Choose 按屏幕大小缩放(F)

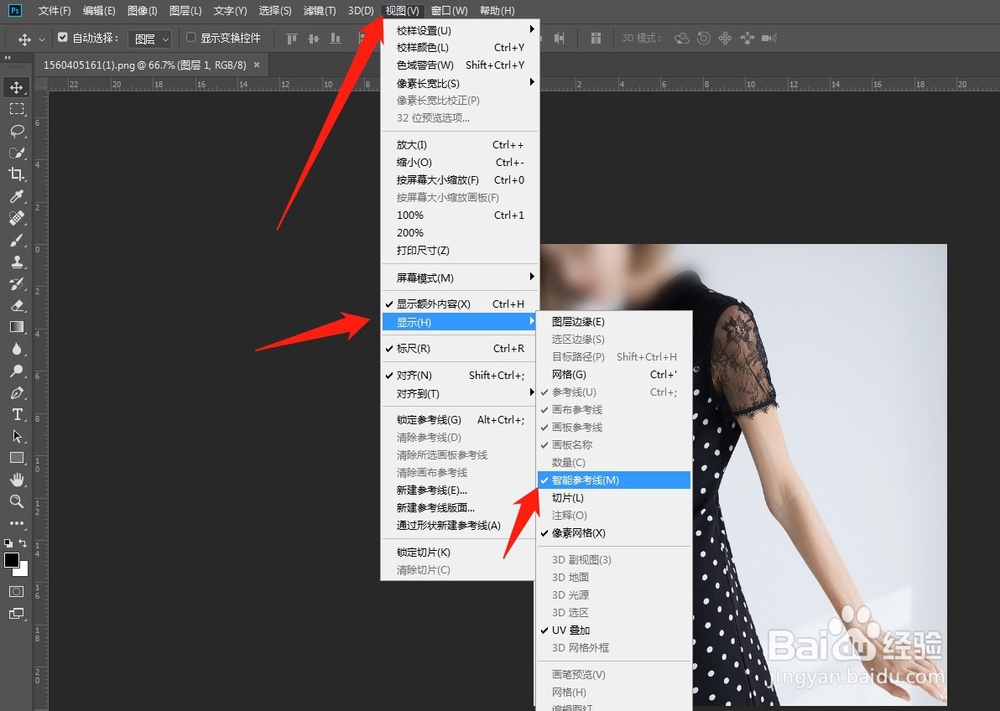click(x=459, y=180)
